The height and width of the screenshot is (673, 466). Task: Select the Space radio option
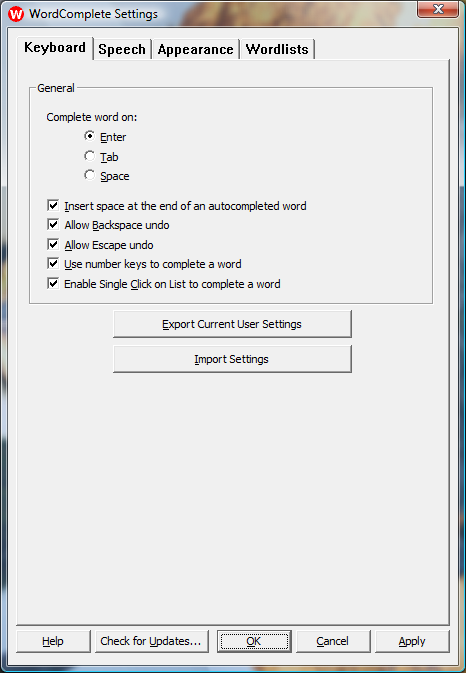90,175
